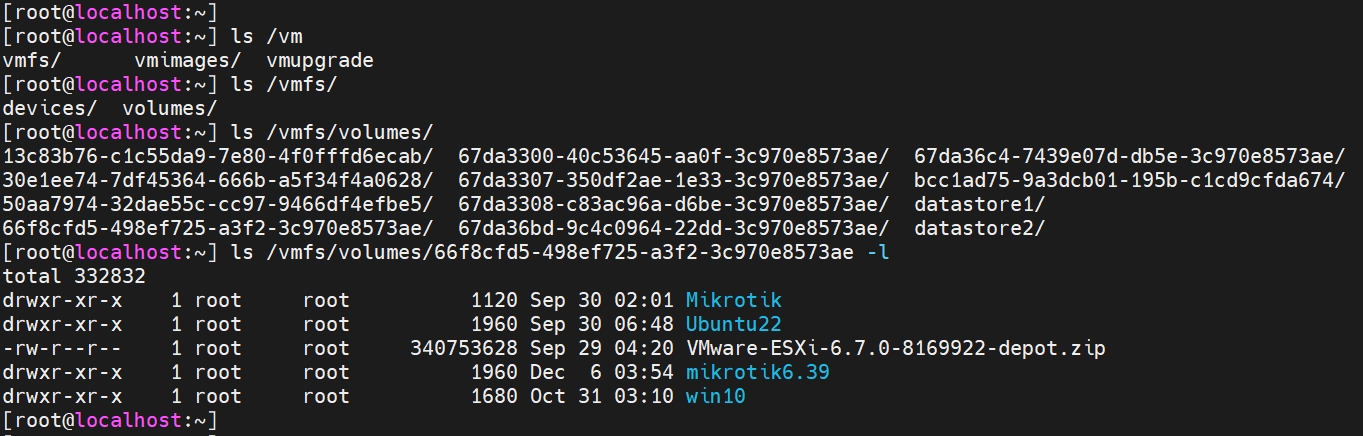This screenshot has width=1363, height=436.
Task: Click the vmupgrade entry in output
Action: (x=320, y=60)
